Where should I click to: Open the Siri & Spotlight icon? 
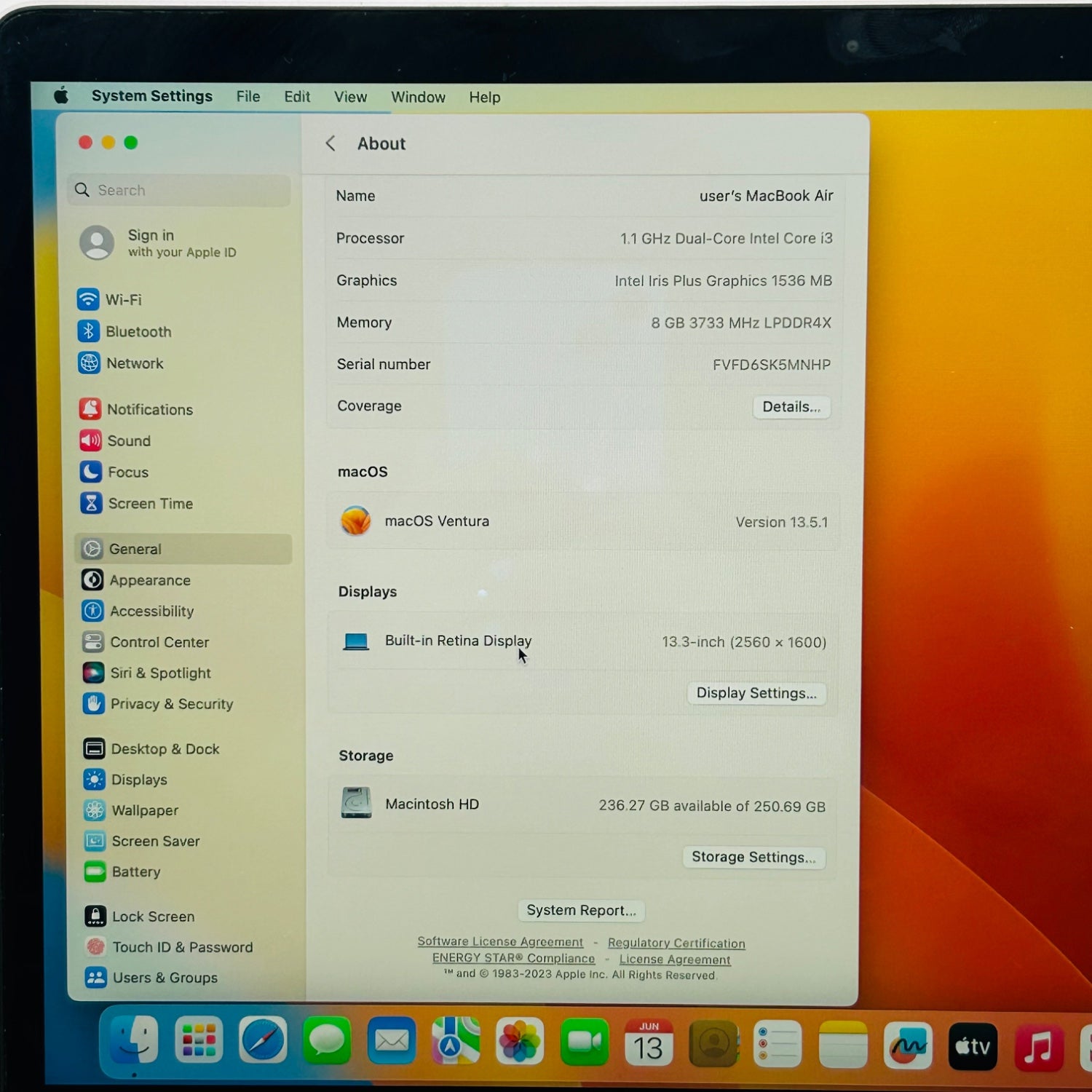pyautogui.click(x=94, y=673)
